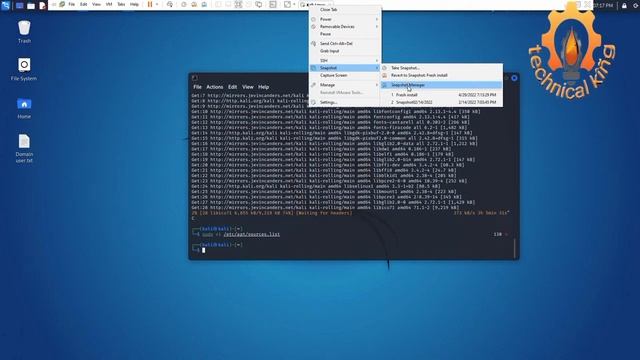Click Manage Snapshots toolbar icon
The height and width of the screenshot is (360, 640).
[x=204, y=4]
